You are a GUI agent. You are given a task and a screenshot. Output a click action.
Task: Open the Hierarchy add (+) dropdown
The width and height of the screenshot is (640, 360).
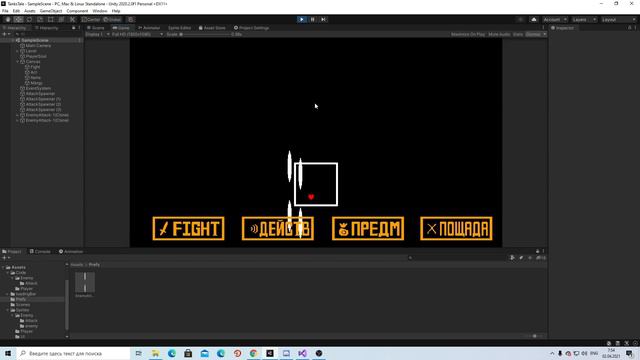click(x=5, y=34)
